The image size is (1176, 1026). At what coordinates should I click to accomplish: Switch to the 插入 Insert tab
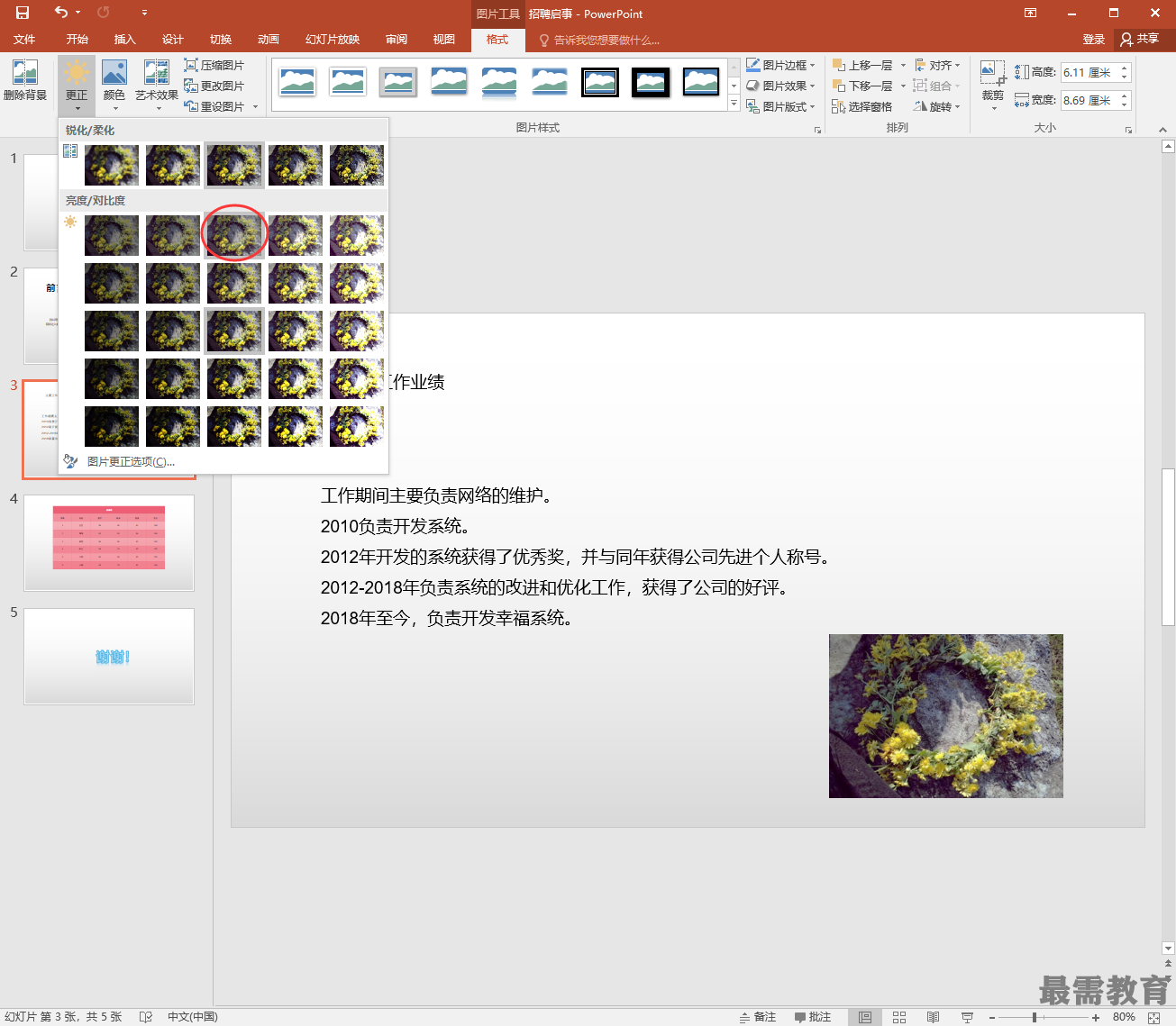(x=125, y=39)
